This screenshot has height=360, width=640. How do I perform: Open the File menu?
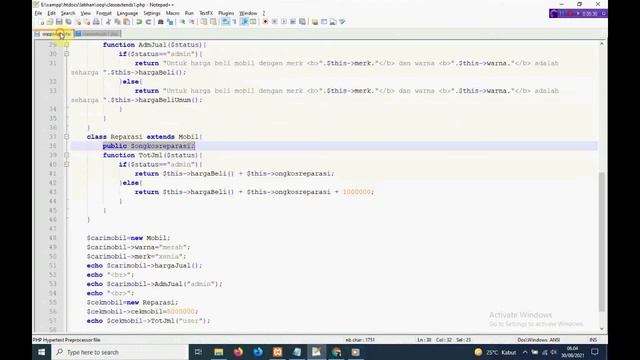click(x=38, y=13)
